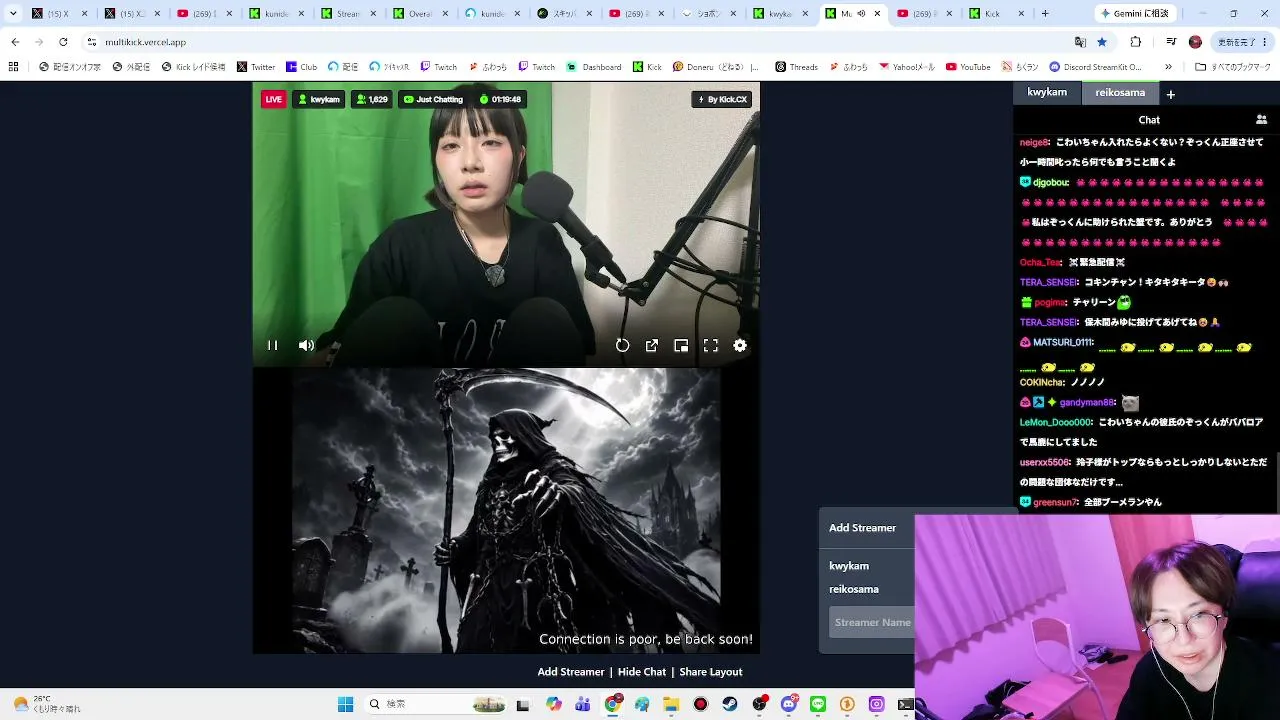Click the LeMon_Dooo000 username in chat
Screen dimensions: 1280x720
(x=1055, y=422)
